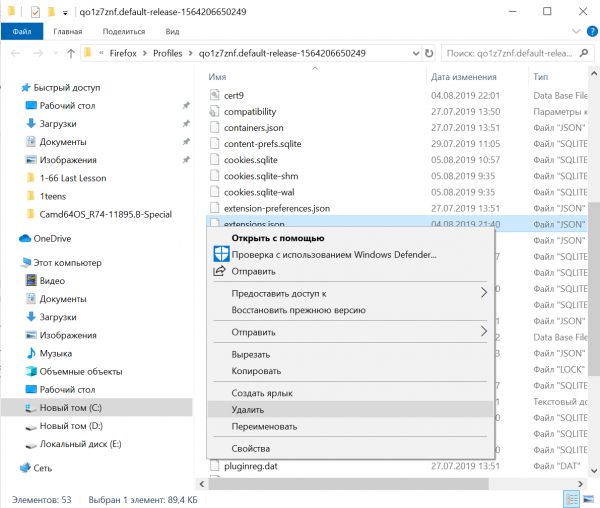Click the help question mark icon
600x508 pixels.
(592, 31)
